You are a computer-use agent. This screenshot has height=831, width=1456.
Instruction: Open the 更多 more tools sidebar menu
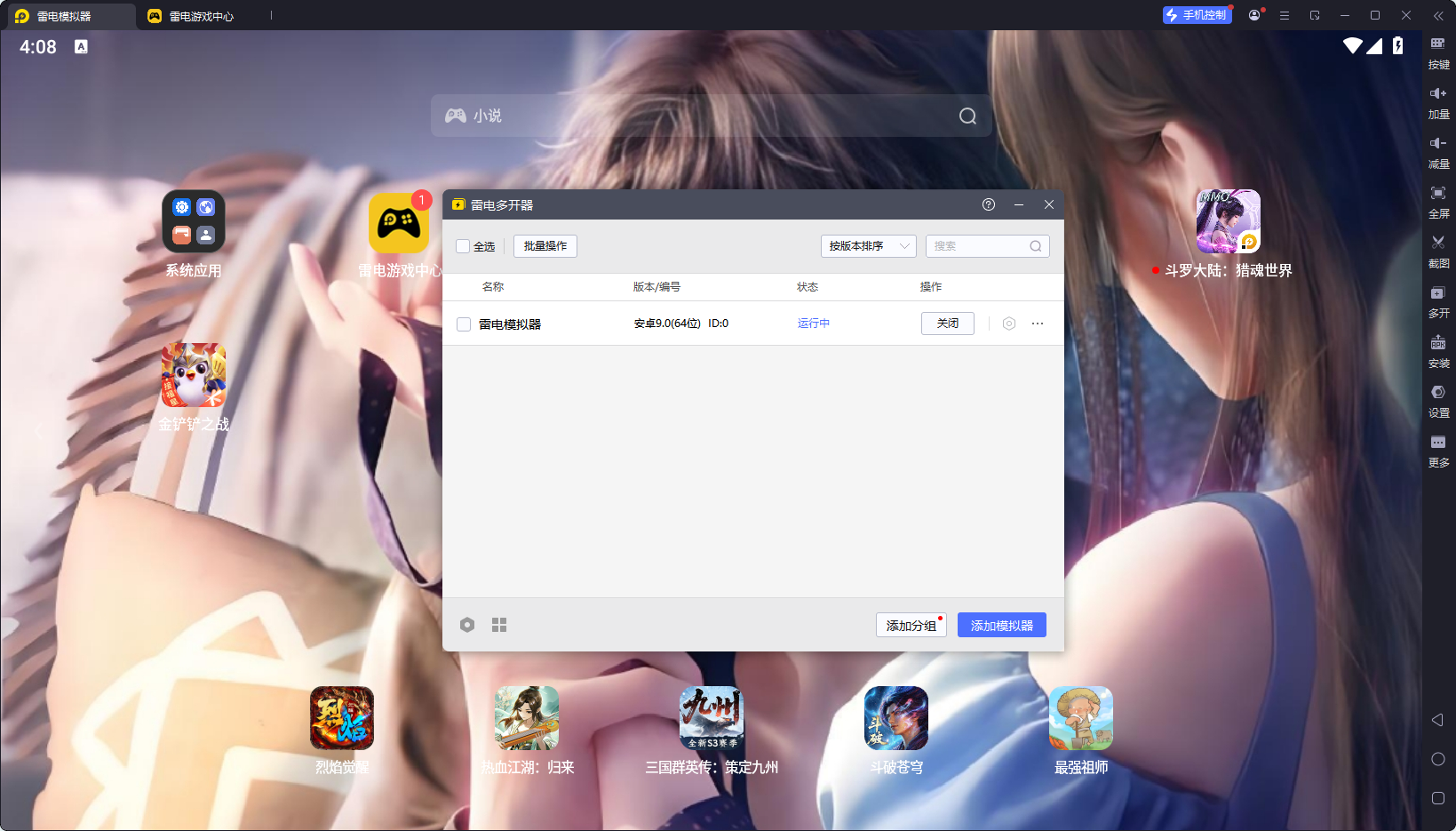click(x=1437, y=443)
